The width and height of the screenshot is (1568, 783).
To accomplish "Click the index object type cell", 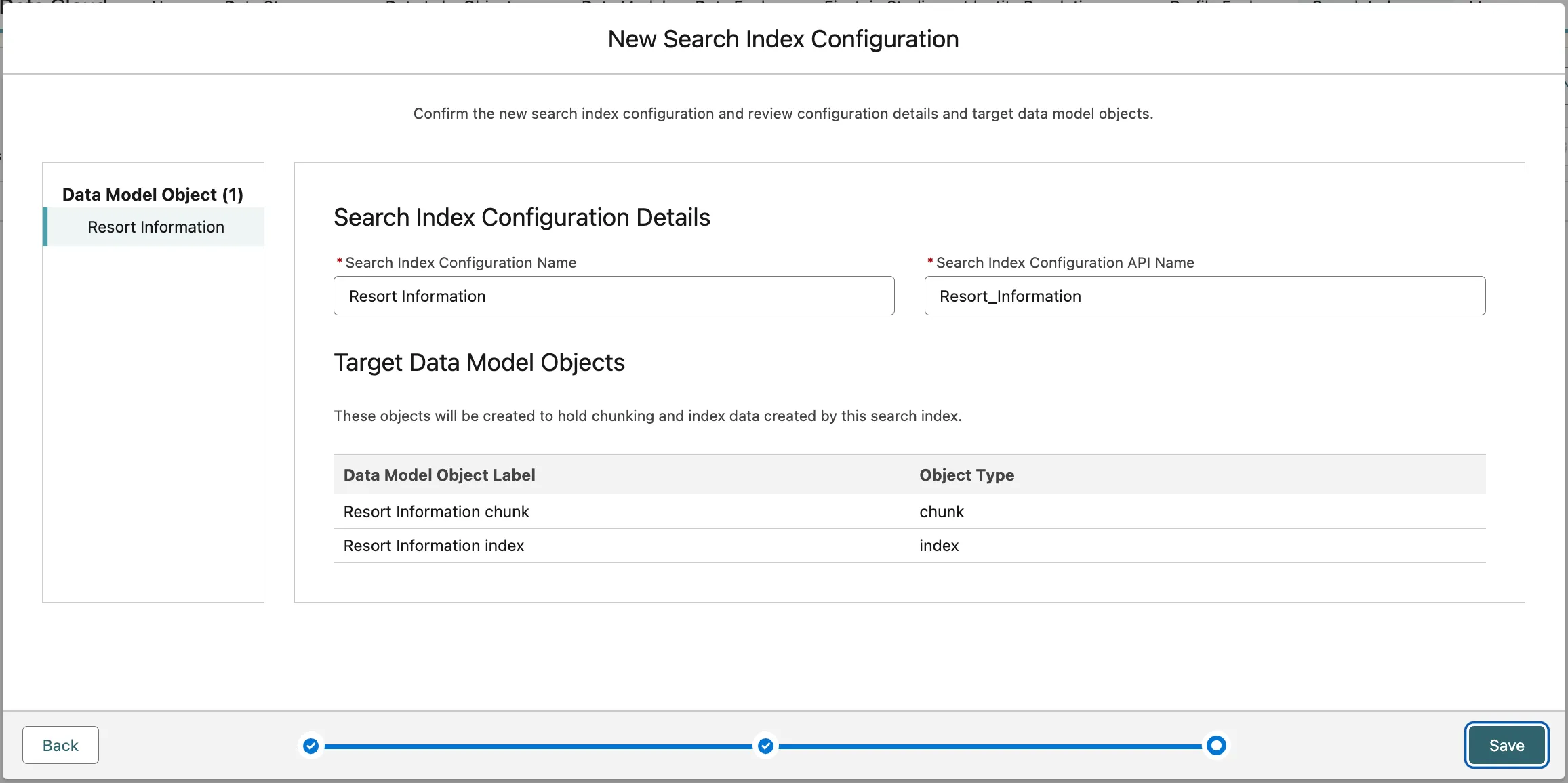I will (938, 546).
